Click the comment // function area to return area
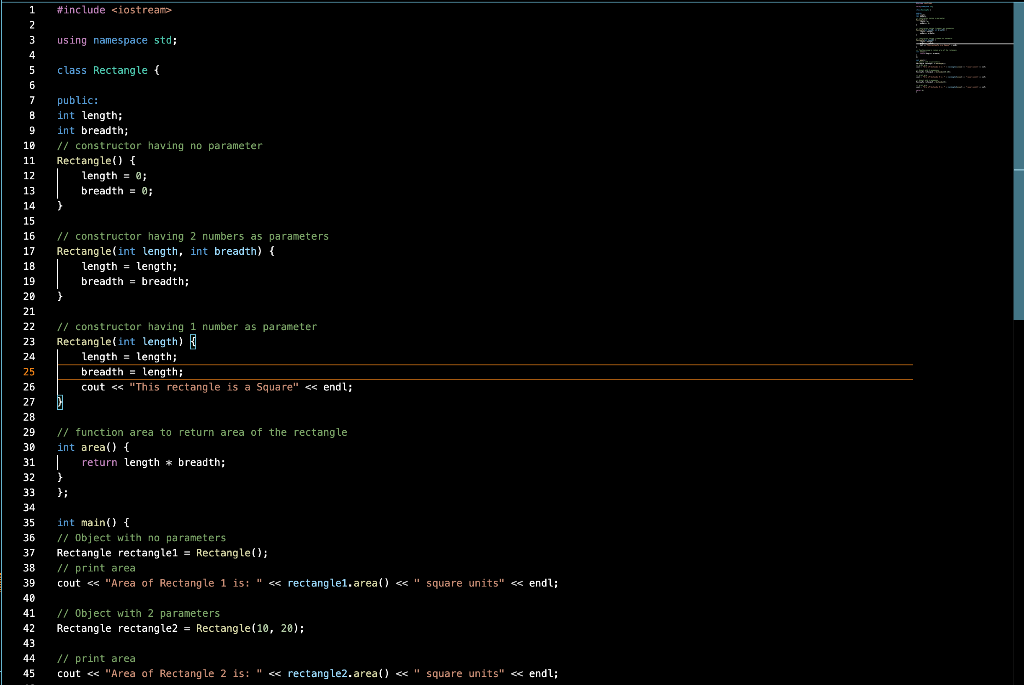This screenshot has width=1024, height=685. point(202,432)
